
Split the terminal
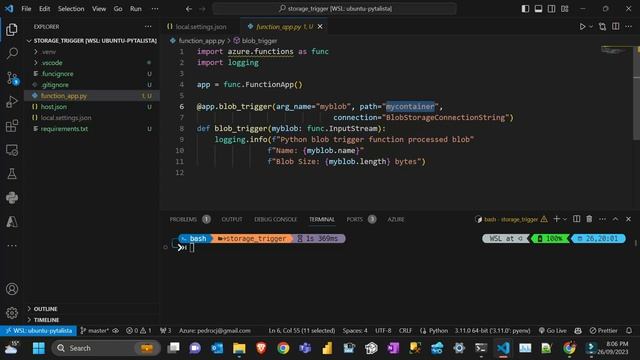point(576,219)
